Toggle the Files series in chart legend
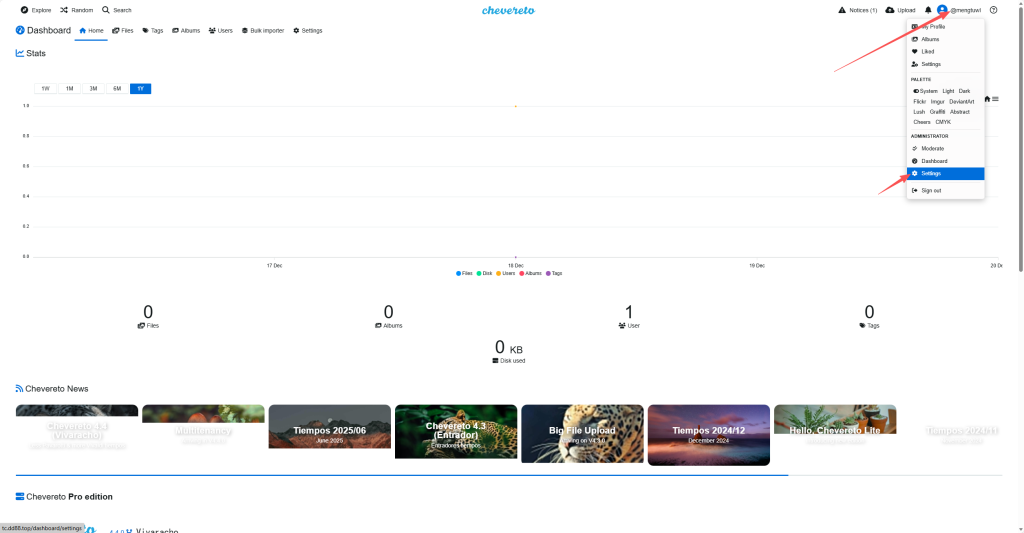The width and height of the screenshot is (1024, 533). click(464, 274)
